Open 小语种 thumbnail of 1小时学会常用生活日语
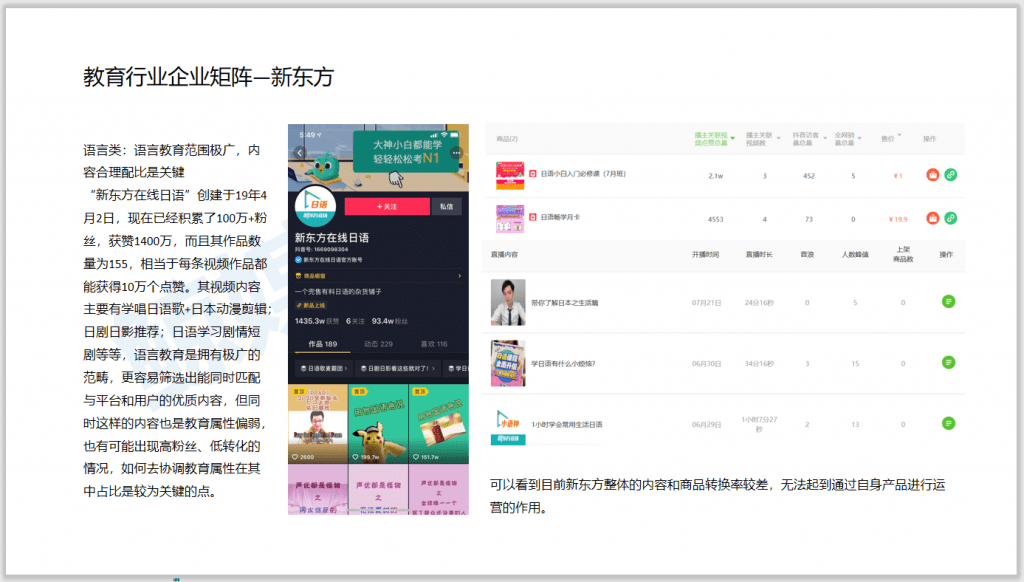The height and width of the screenshot is (582, 1024). (508, 426)
